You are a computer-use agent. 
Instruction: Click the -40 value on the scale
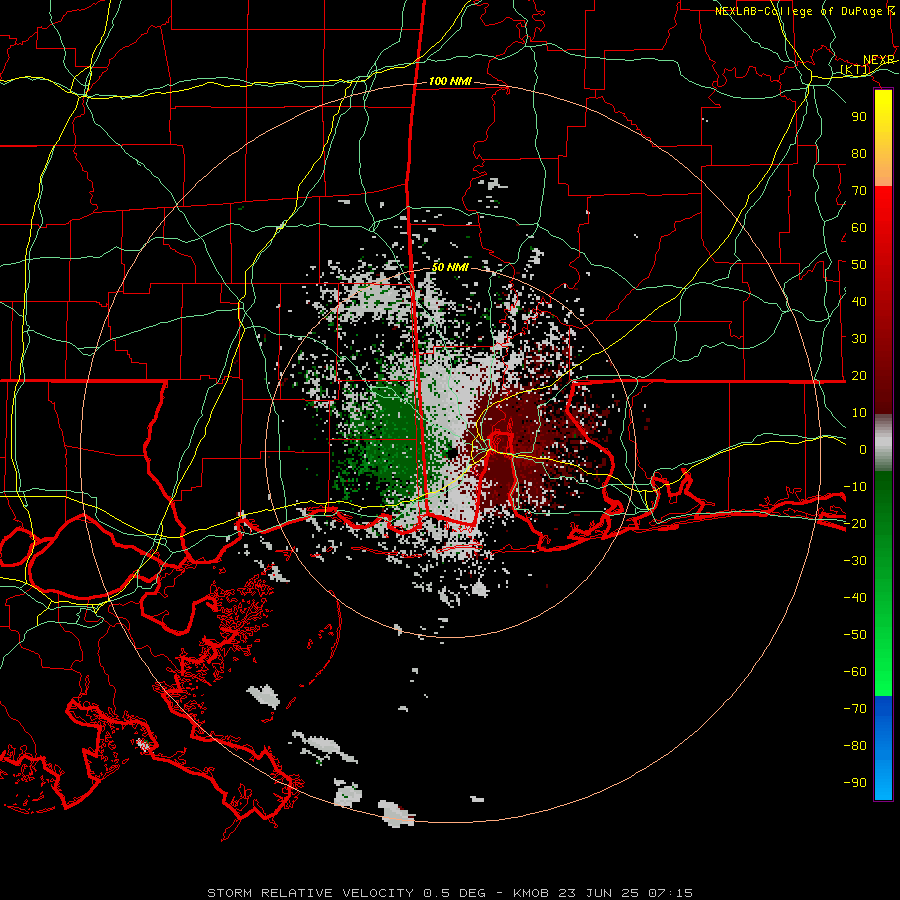855,598
